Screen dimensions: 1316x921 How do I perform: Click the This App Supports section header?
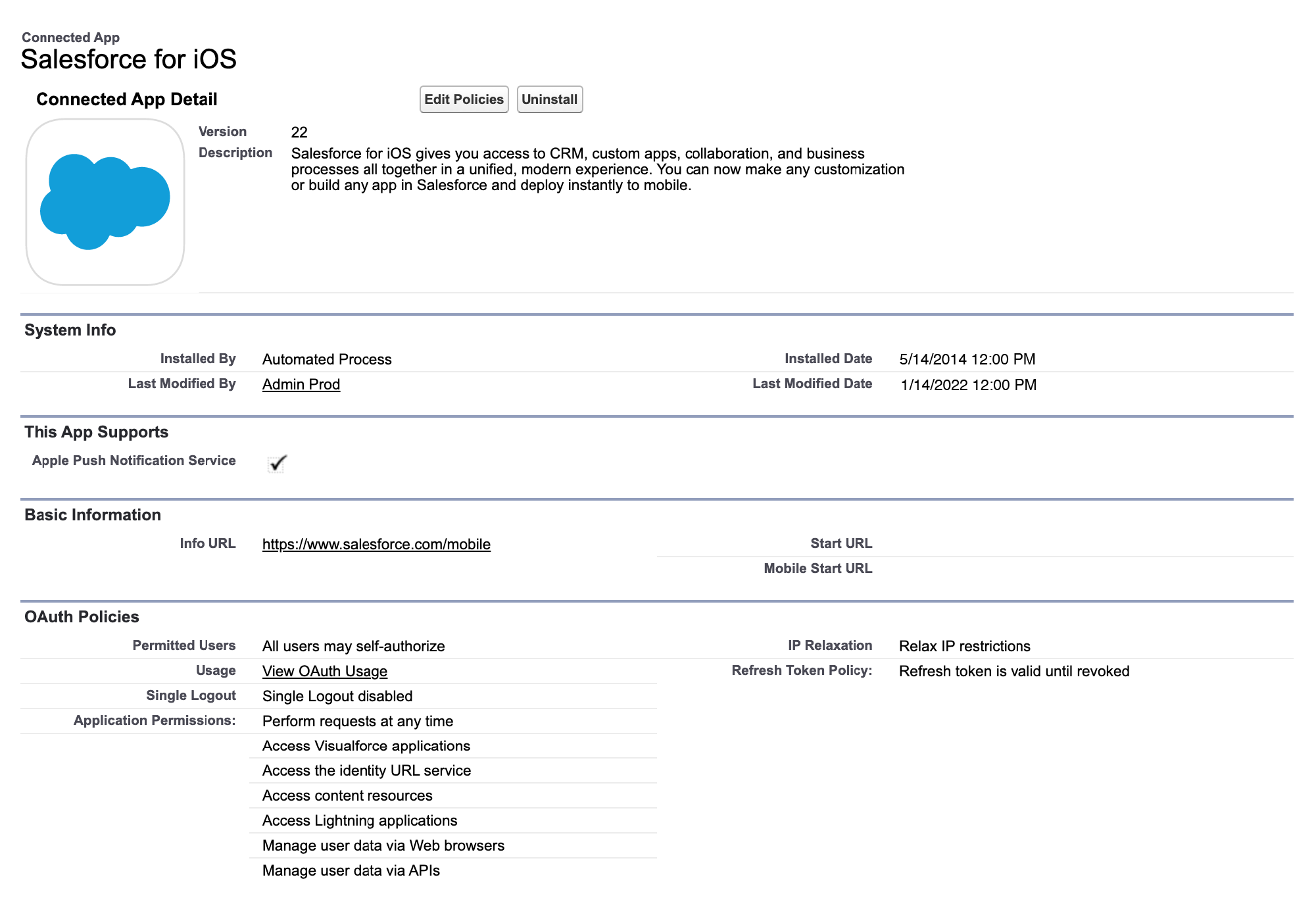(x=96, y=432)
